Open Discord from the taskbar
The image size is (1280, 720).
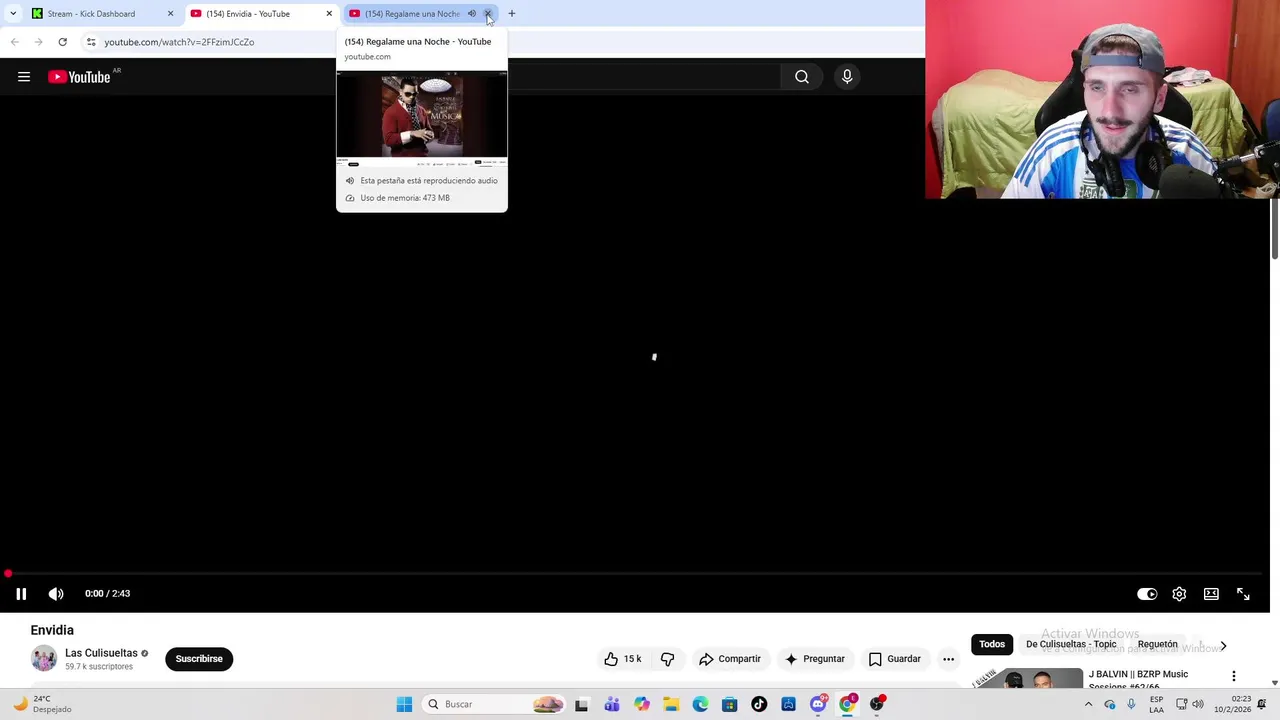pyautogui.click(x=818, y=705)
